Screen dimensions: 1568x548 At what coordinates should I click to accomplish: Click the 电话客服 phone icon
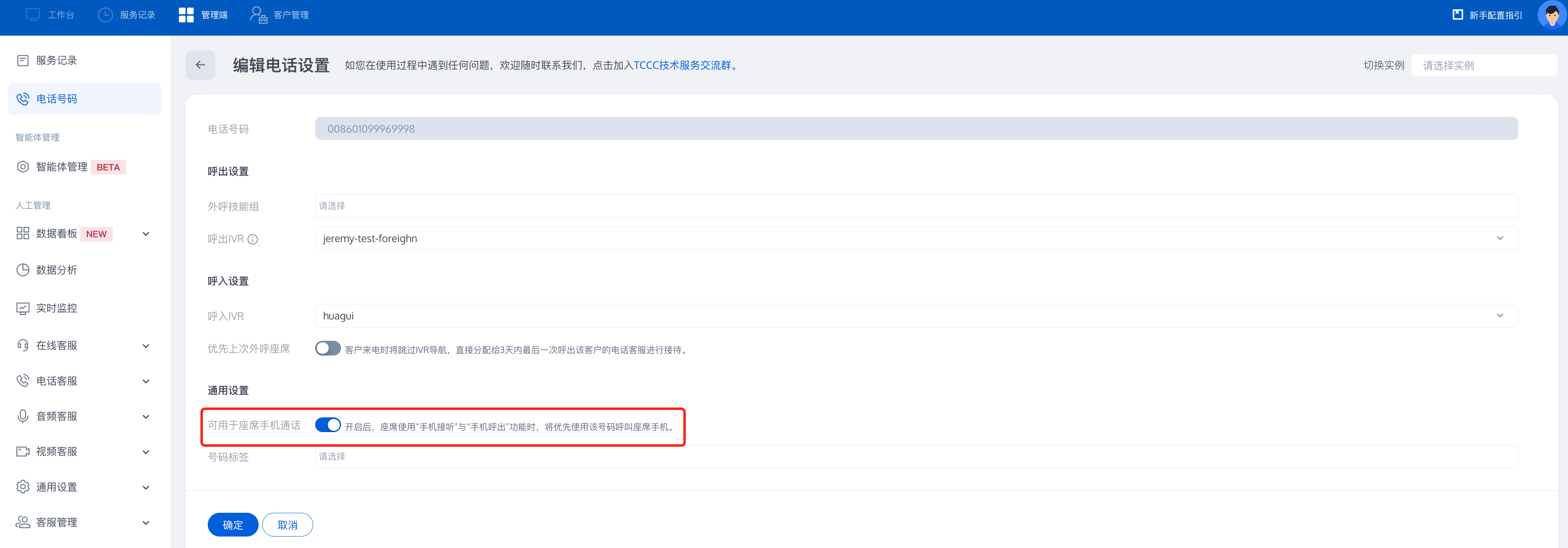click(23, 381)
